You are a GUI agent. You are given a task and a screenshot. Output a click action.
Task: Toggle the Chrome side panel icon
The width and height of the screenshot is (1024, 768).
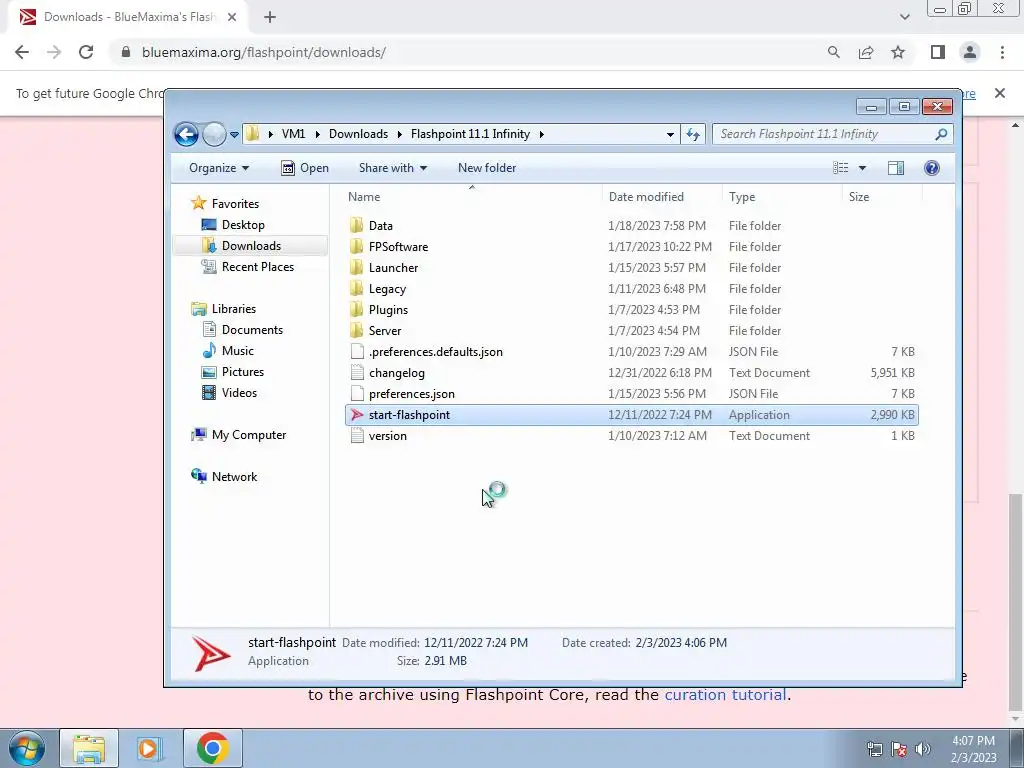click(x=937, y=52)
